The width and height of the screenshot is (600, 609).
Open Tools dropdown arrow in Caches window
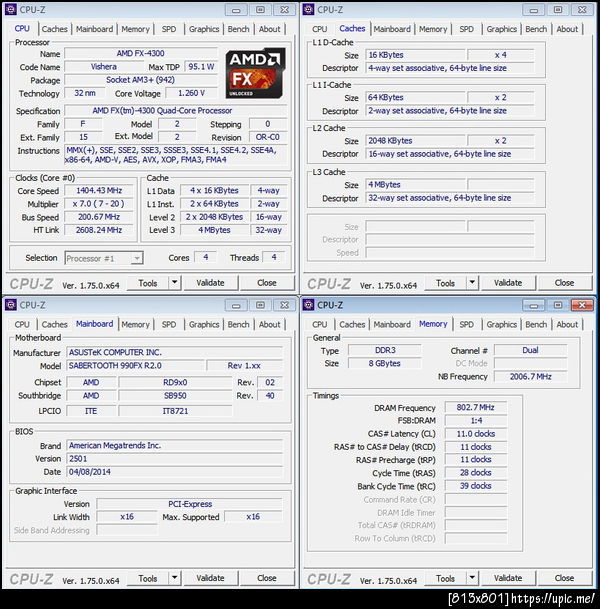(x=472, y=283)
